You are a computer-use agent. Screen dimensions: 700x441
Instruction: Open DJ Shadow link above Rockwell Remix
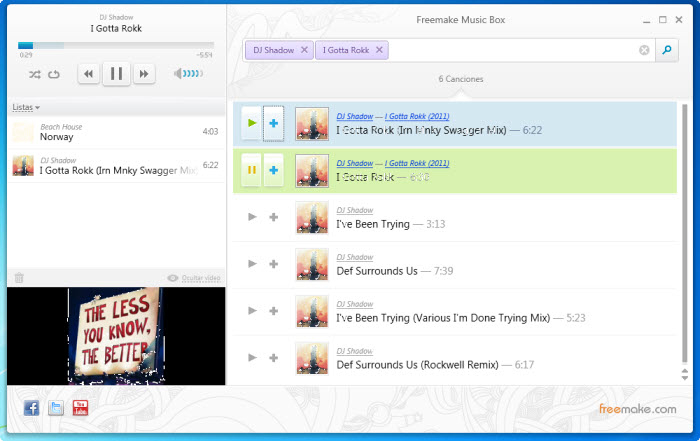(354, 351)
